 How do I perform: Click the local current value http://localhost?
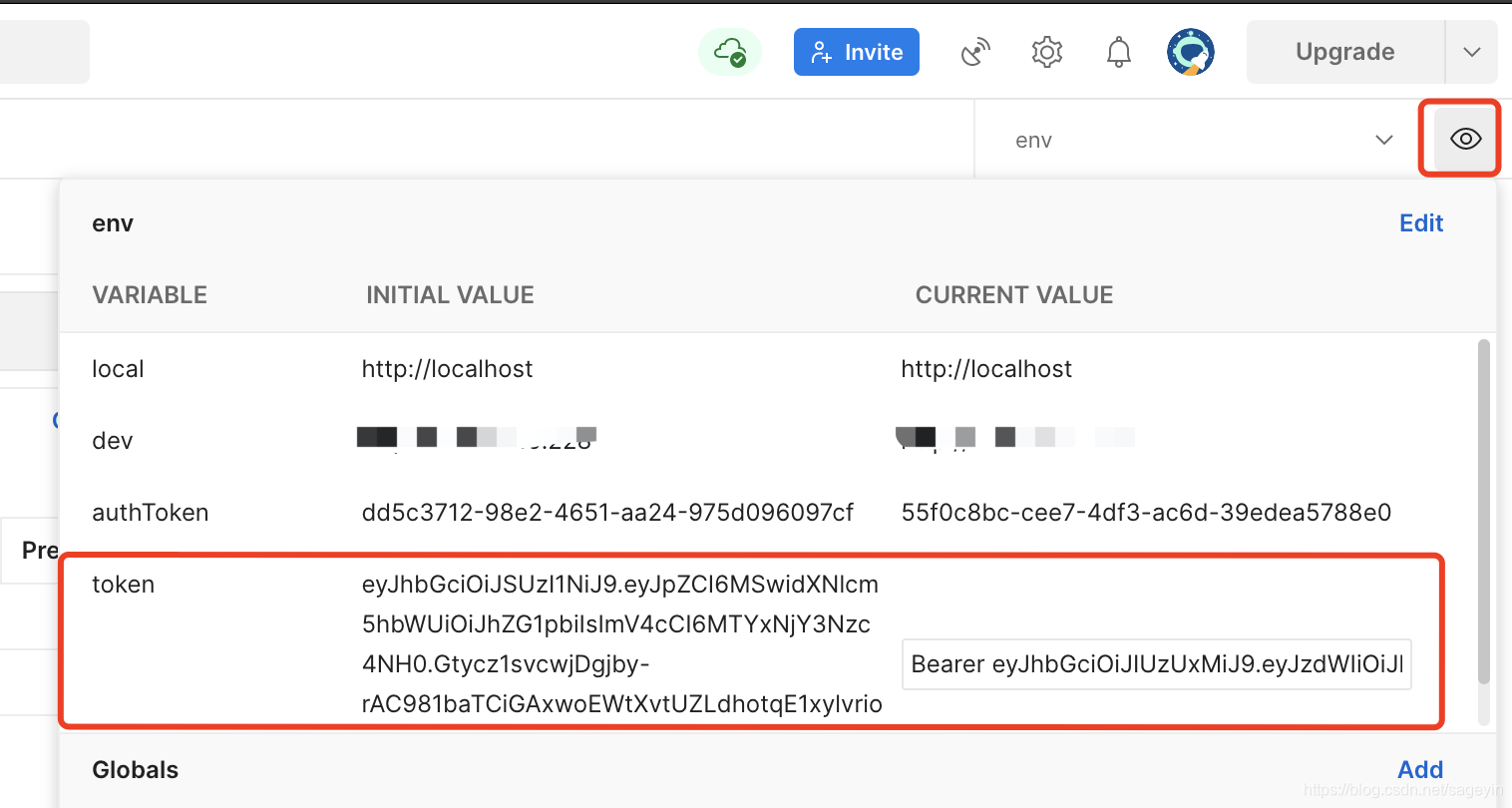(x=986, y=369)
